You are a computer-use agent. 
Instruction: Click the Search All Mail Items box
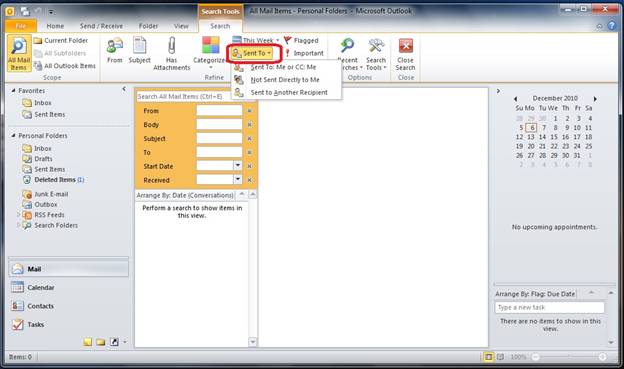184,96
